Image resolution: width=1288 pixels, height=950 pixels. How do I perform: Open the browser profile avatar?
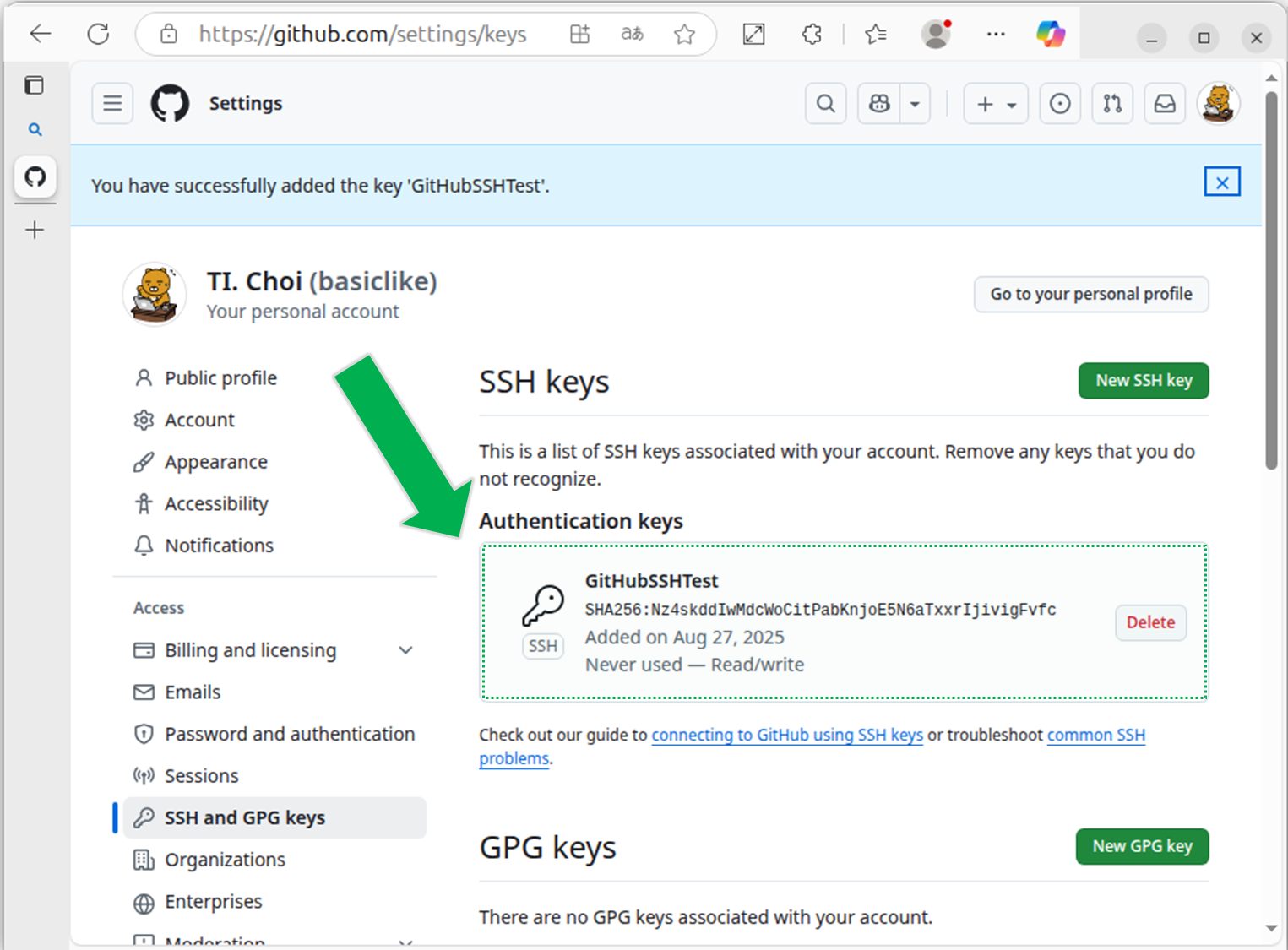click(936, 34)
